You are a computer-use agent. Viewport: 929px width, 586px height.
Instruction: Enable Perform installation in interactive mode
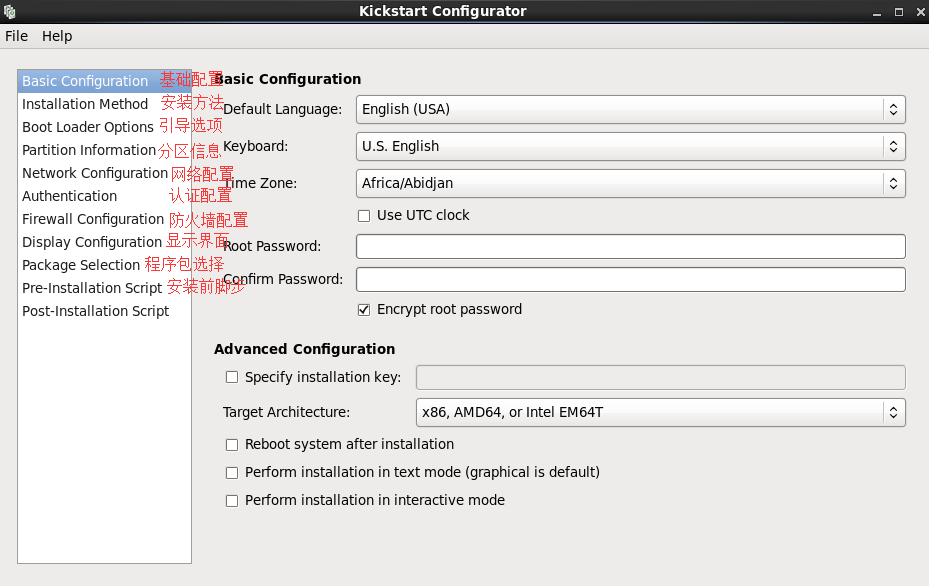[232, 501]
